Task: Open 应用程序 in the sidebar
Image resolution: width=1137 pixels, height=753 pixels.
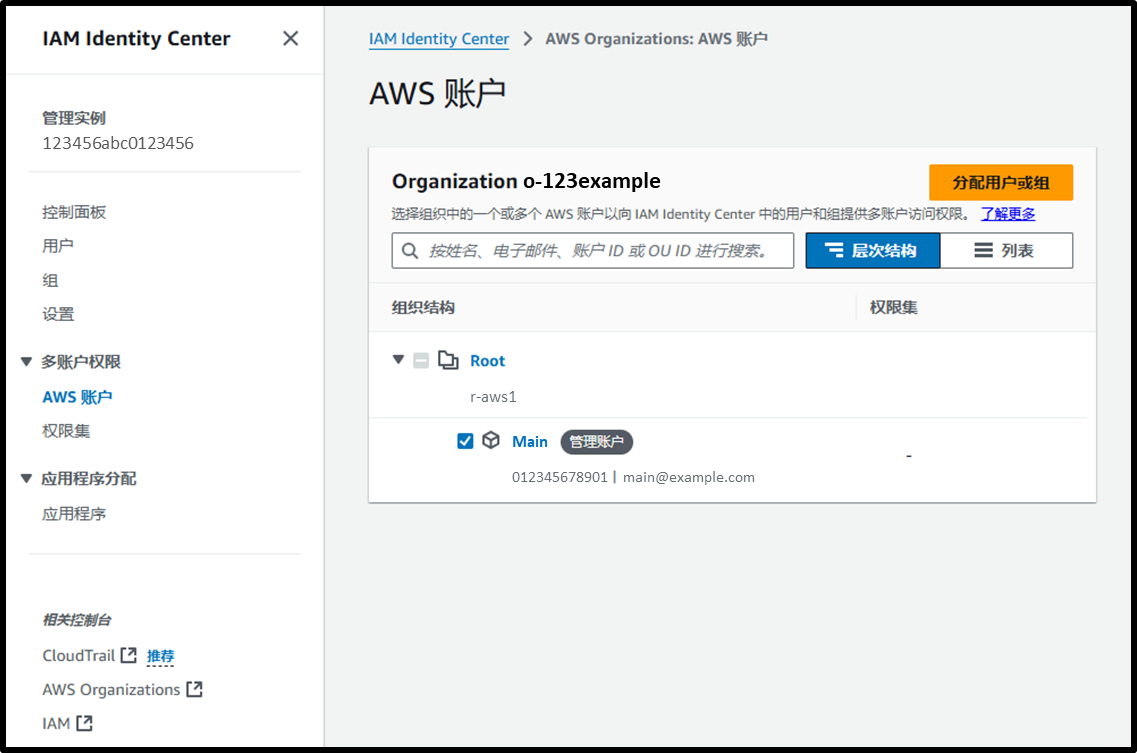Action: 74,514
